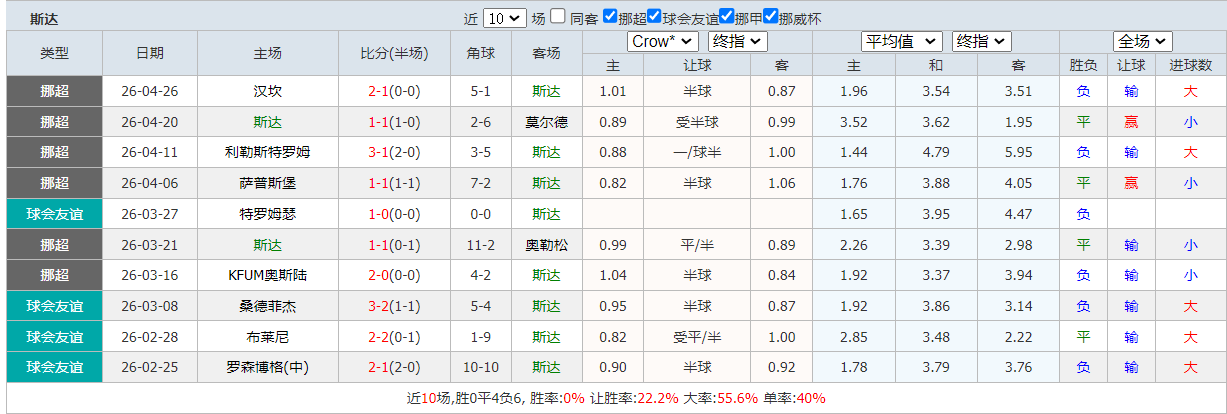Image resolution: width=1227 pixels, height=414 pixels.
Task: Click home team 斯达 on 26-04-20
Action: [268, 122]
